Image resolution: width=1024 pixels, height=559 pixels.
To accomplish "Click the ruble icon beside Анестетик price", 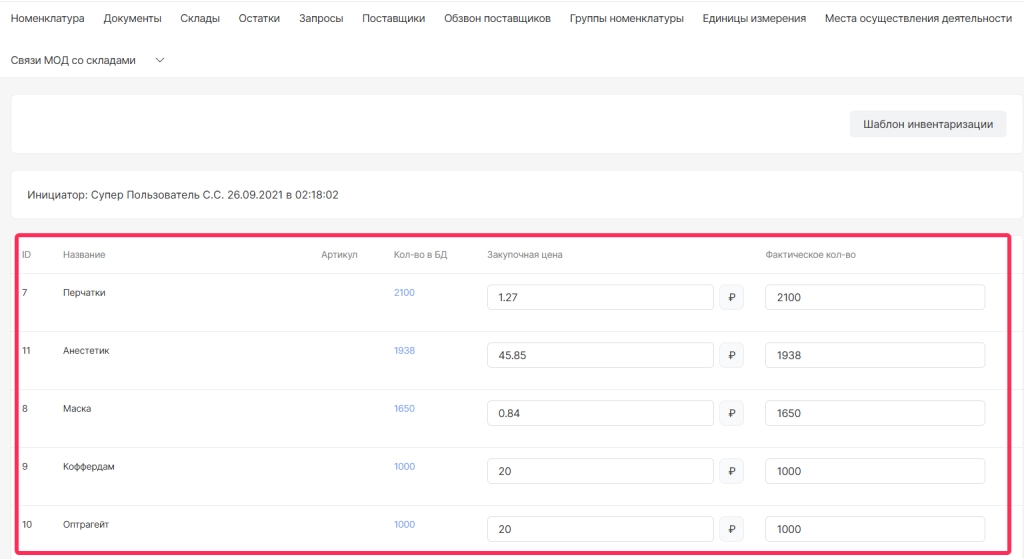I will click(x=731, y=355).
